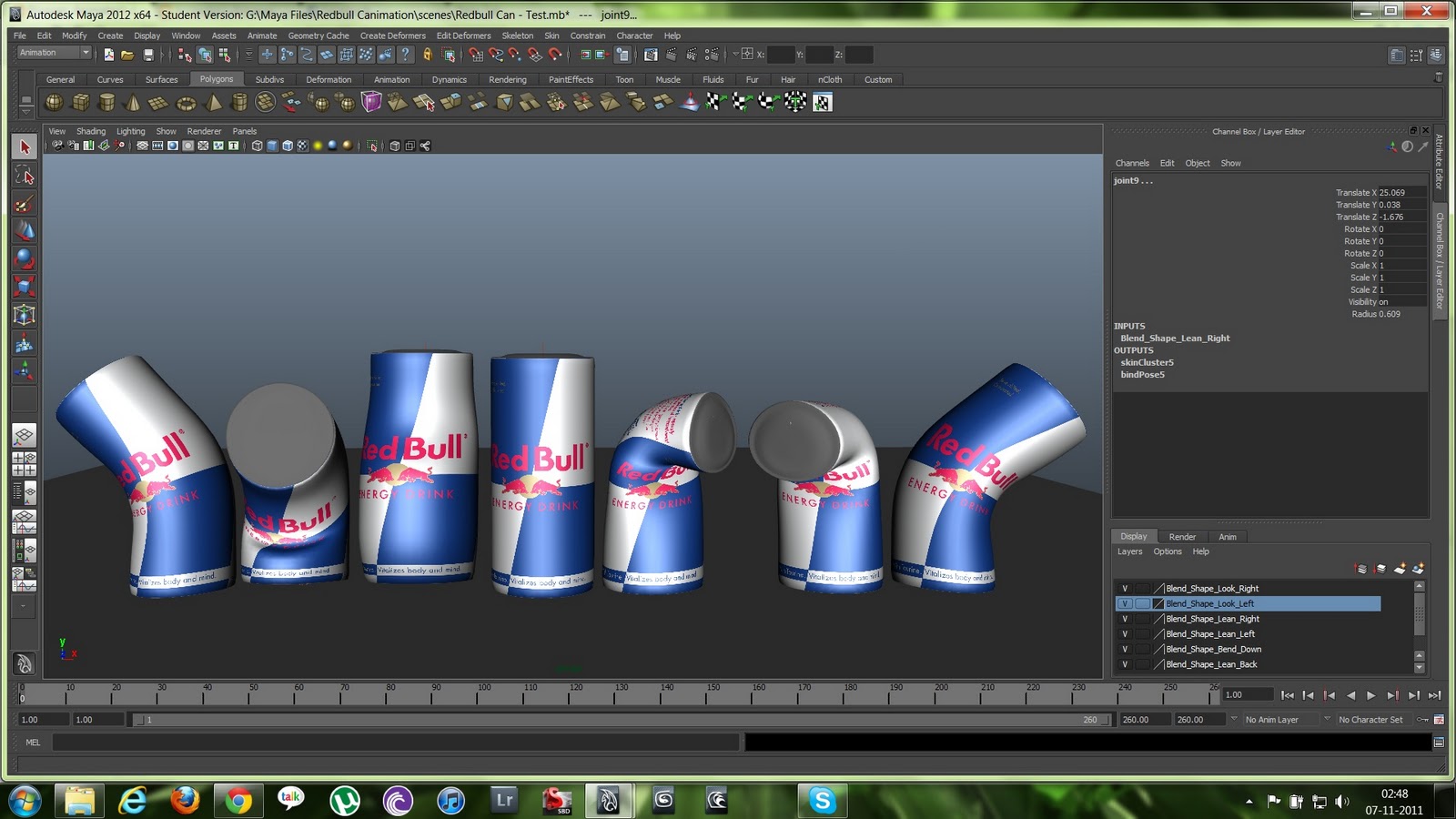Open the Layers menu in the Layer Editor
The height and width of the screenshot is (819, 1456).
coord(1129,551)
